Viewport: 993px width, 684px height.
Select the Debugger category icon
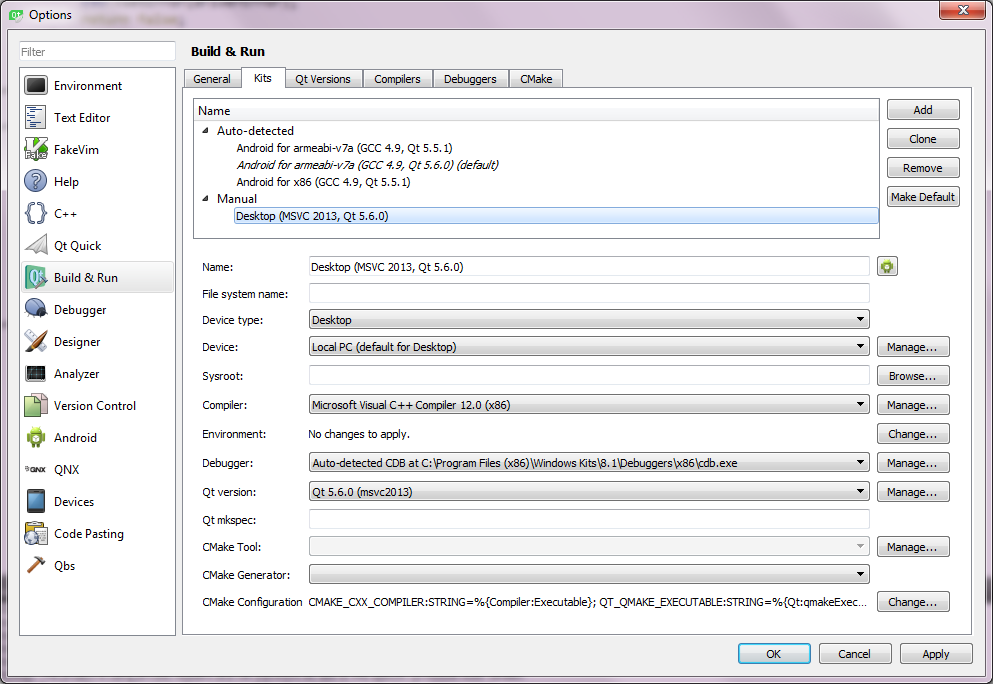coord(36,310)
